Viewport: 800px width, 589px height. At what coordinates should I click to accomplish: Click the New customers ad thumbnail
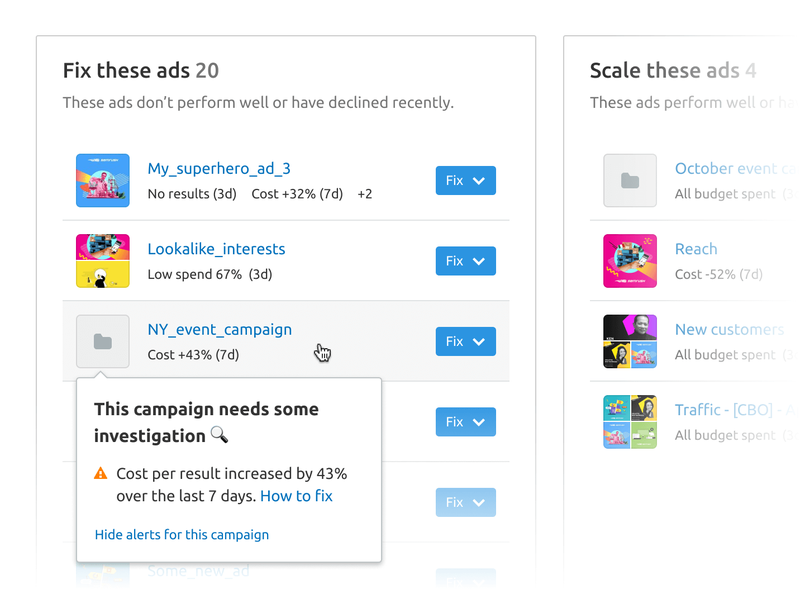(630, 341)
